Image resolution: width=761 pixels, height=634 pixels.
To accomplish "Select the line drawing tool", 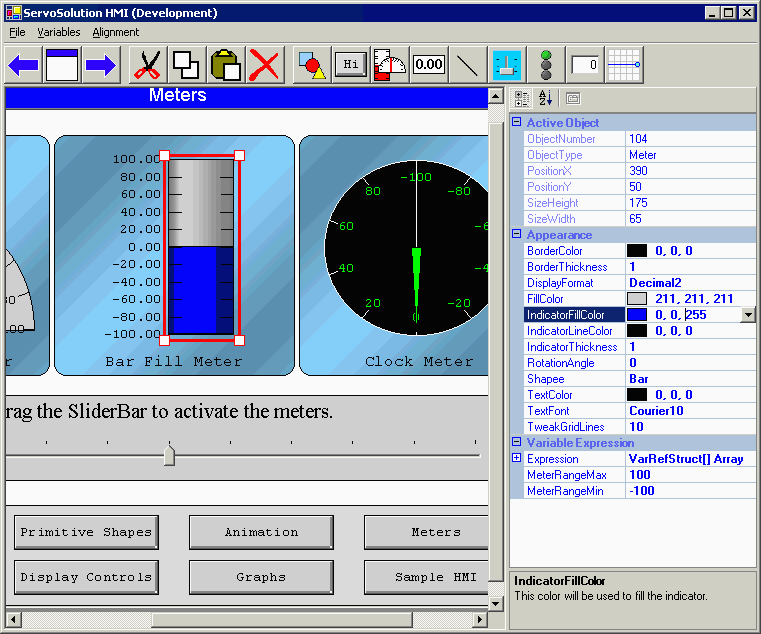I will [x=467, y=65].
